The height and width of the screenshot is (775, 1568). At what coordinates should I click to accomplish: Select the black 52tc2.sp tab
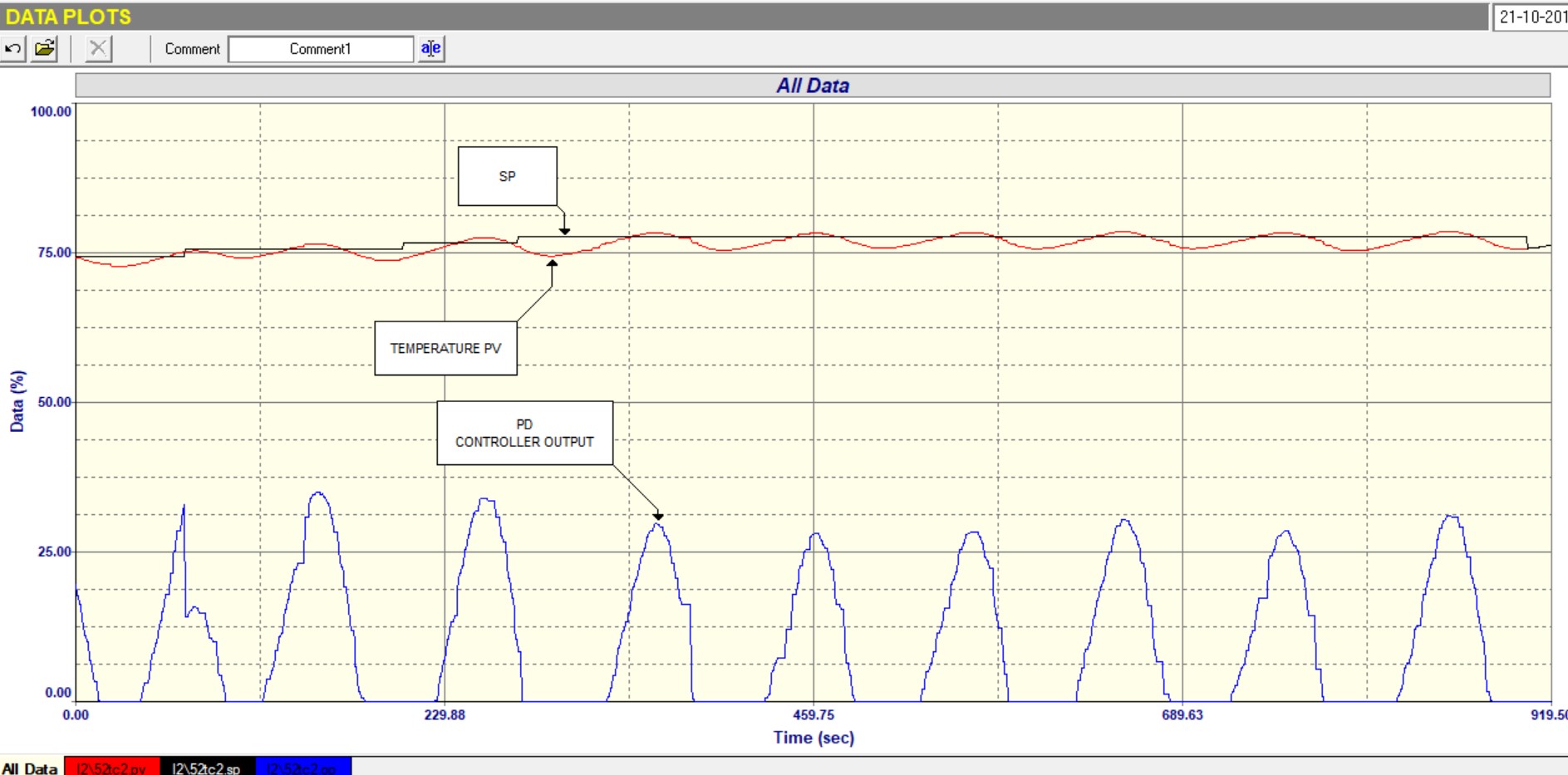point(207,768)
